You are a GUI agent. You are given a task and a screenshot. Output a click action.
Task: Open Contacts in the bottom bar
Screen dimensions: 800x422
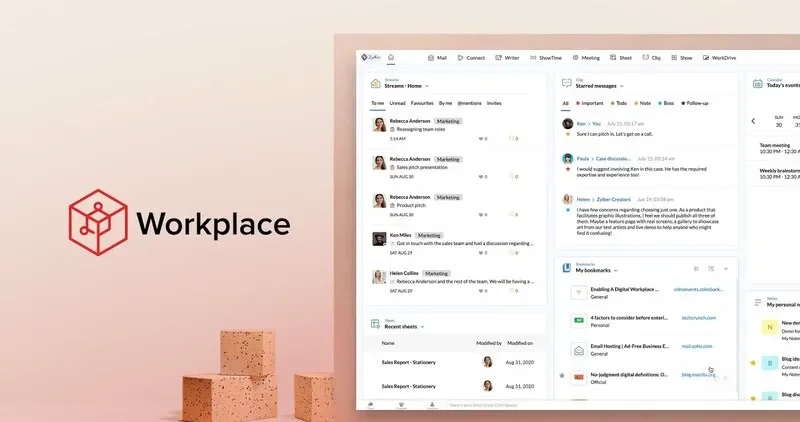click(x=432, y=406)
